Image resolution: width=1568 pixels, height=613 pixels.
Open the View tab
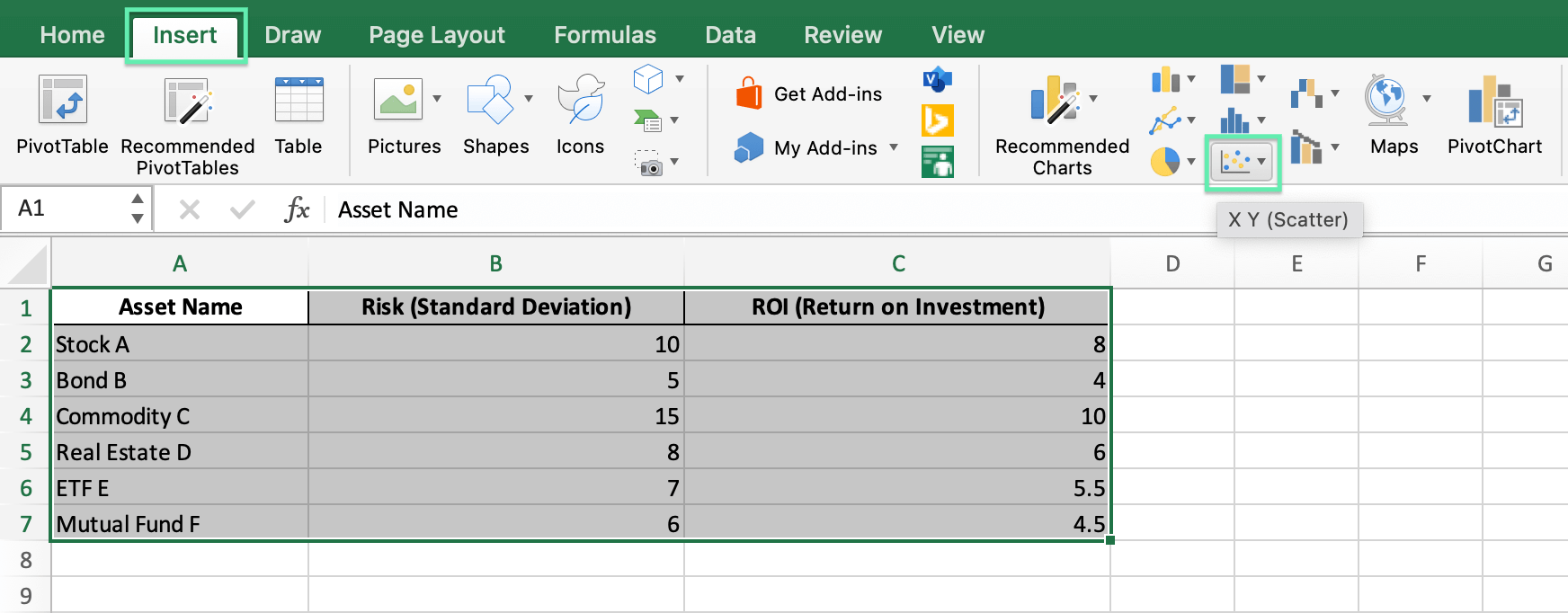tap(958, 35)
